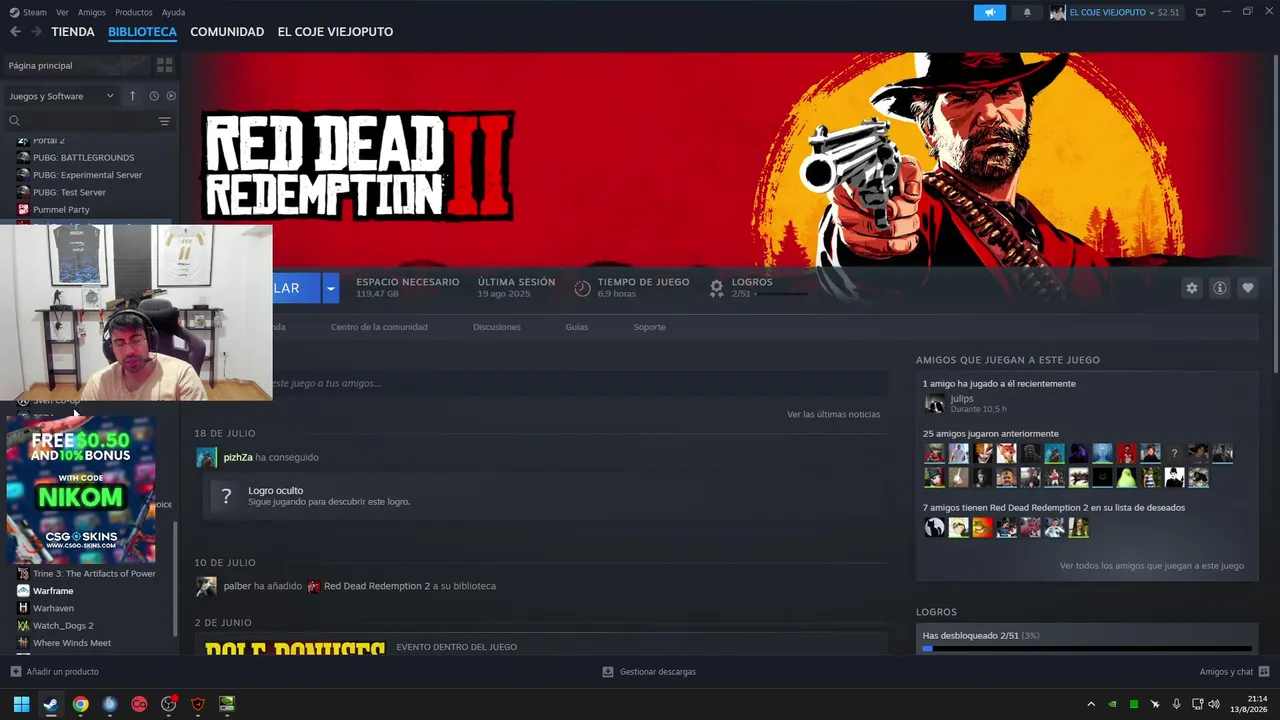Click the share-with-friends text field
The image size is (1280, 720).
coord(580,383)
